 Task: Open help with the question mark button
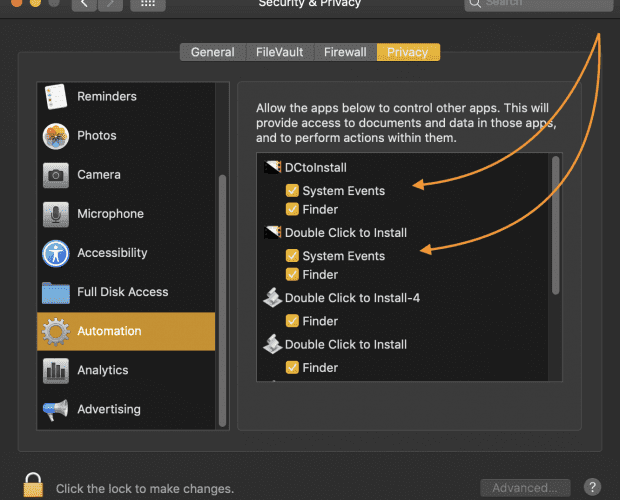pos(592,487)
